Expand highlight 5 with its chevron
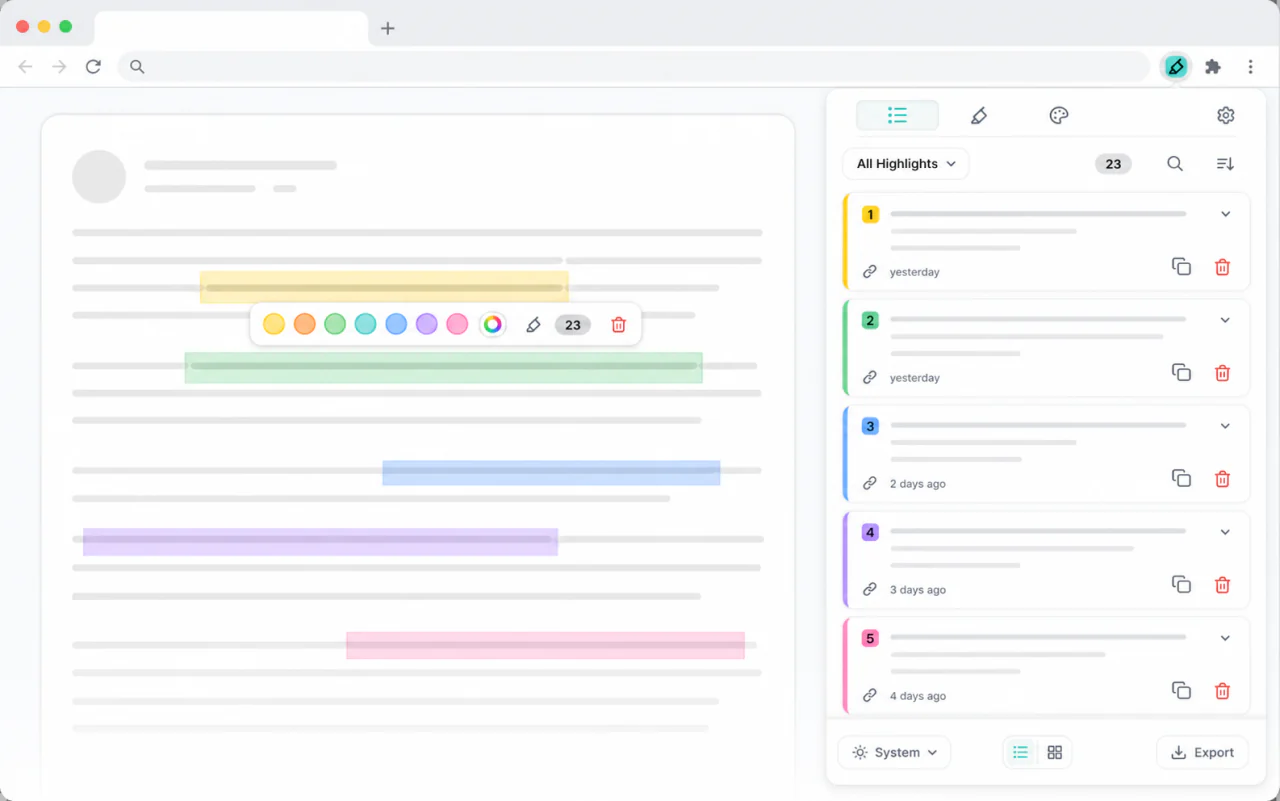The height and width of the screenshot is (801, 1280). click(1225, 638)
